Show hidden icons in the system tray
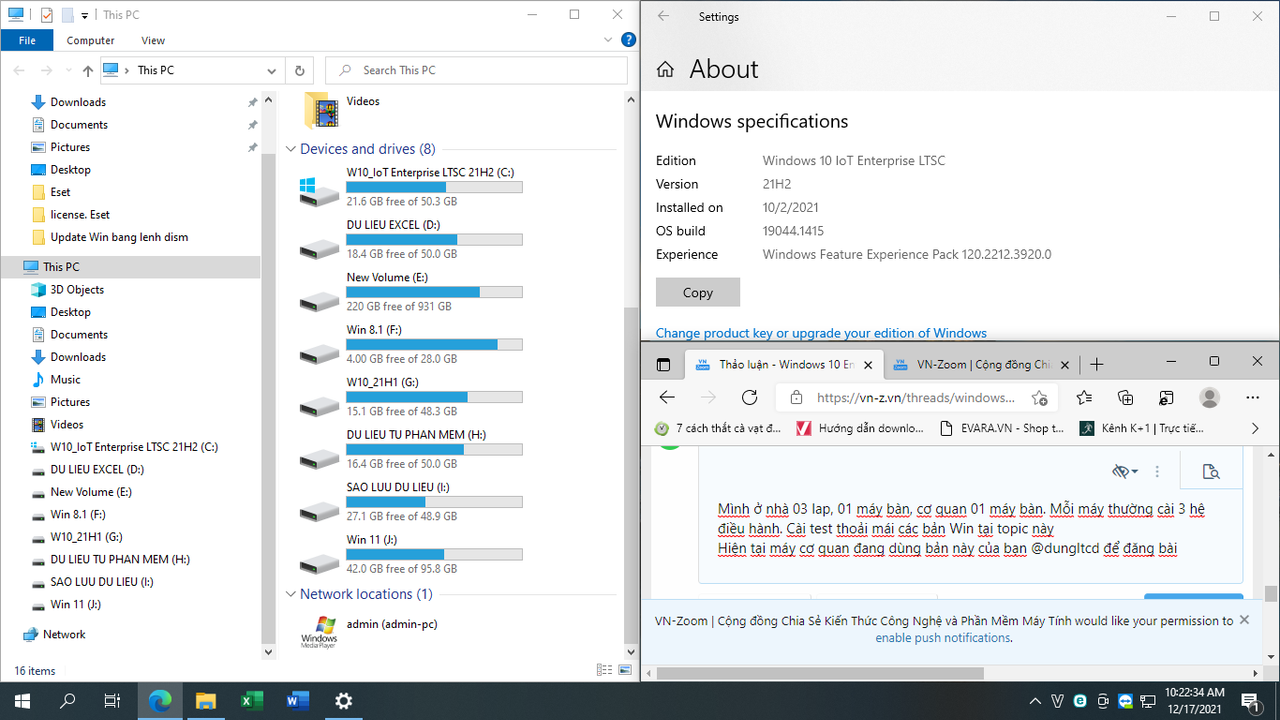 1035,701
